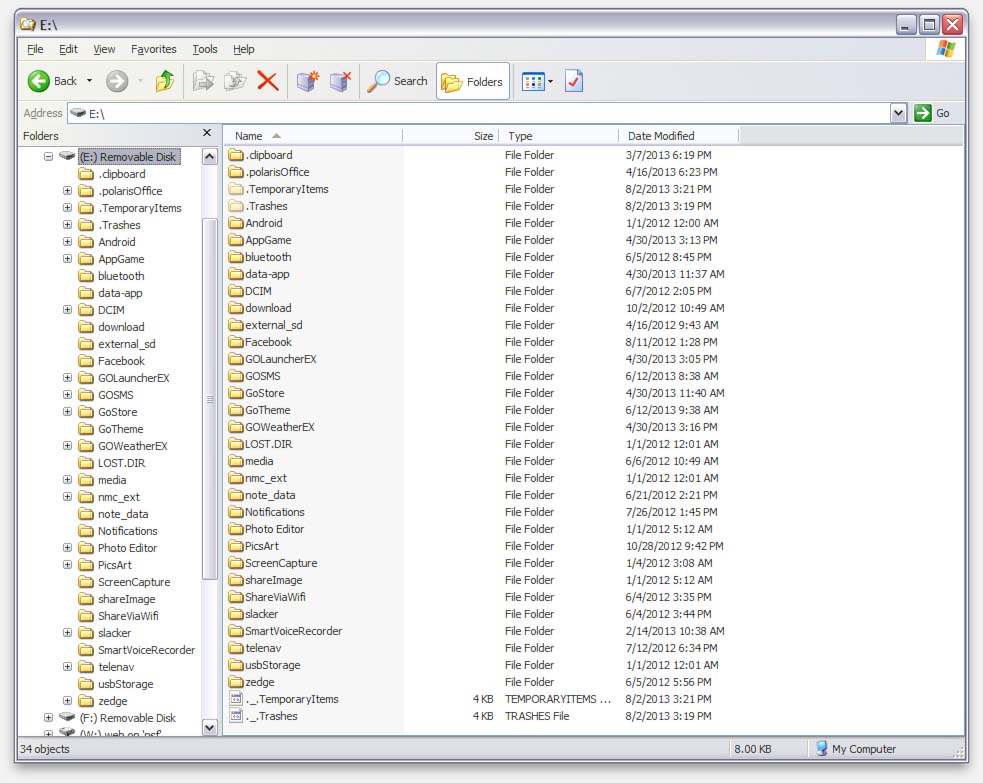This screenshot has width=983, height=783.
Task: Click the Map Network Drive icon
Action: pyautogui.click(x=308, y=81)
